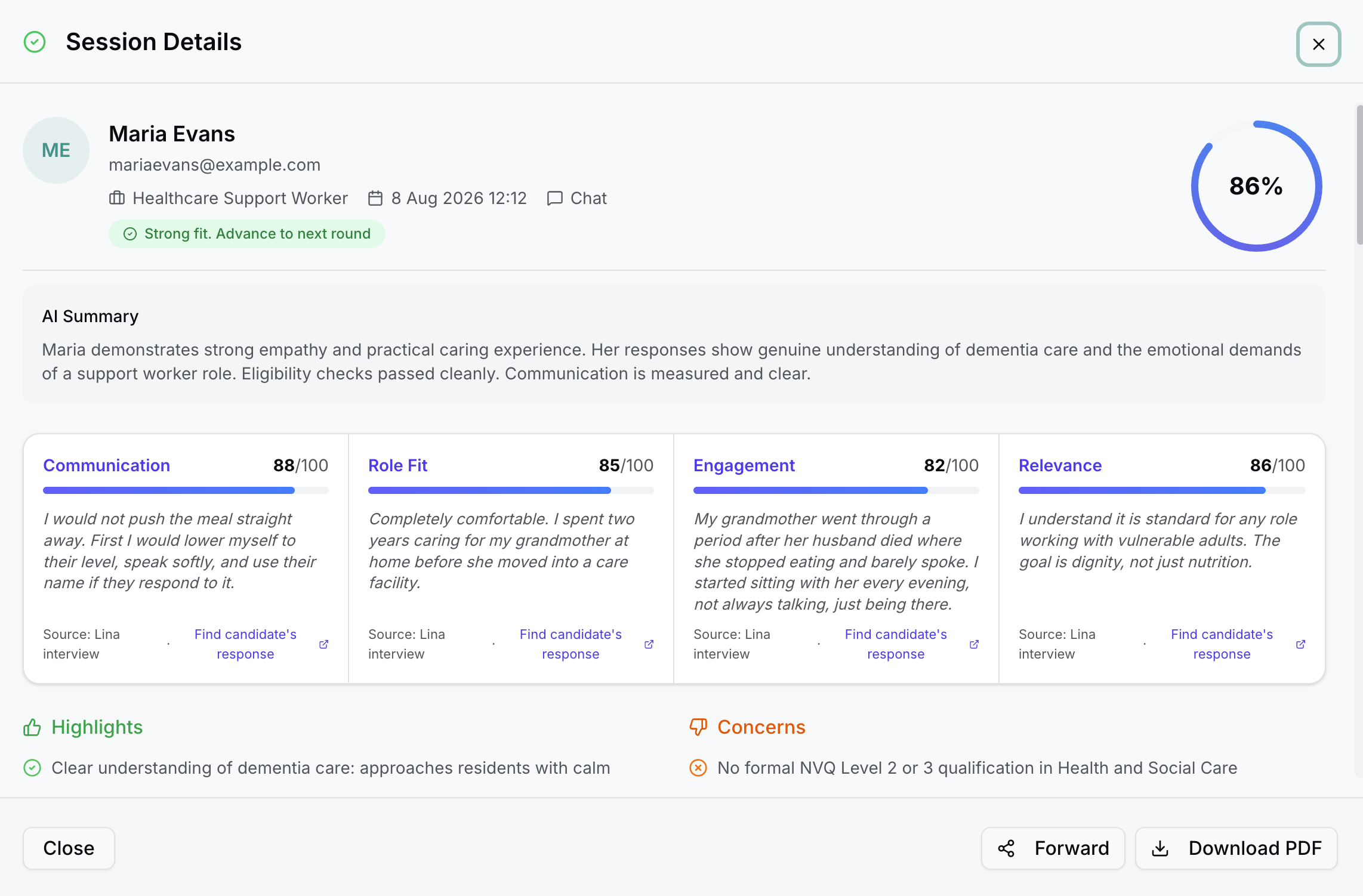
Task: Click the Maria Evans name
Action: tap(172, 134)
